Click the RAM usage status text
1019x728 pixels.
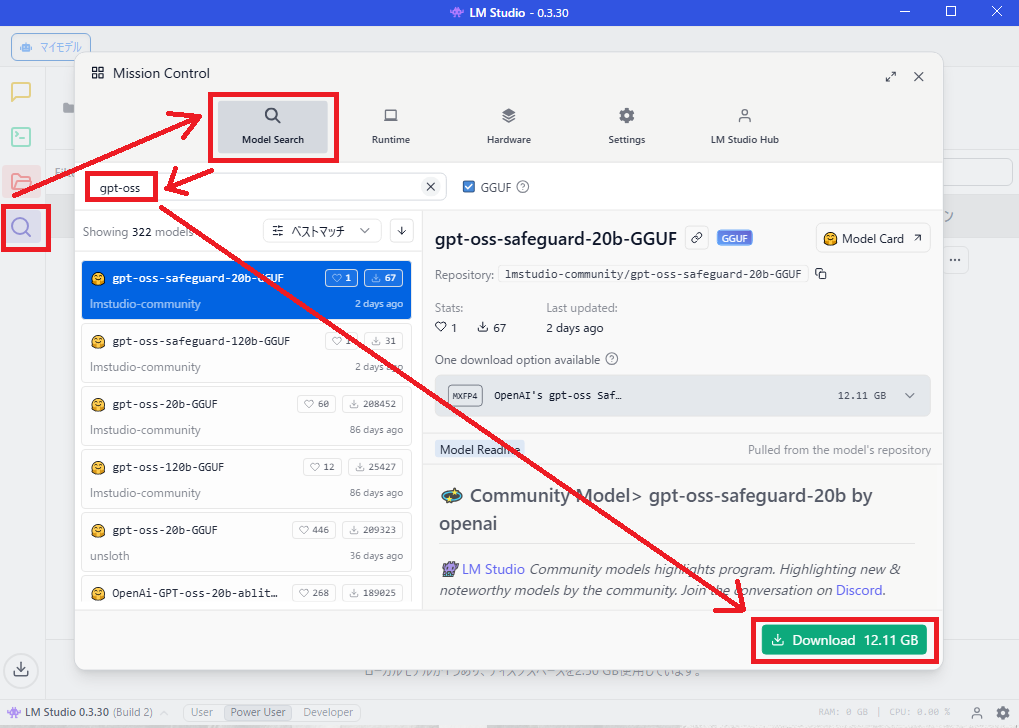843,712
